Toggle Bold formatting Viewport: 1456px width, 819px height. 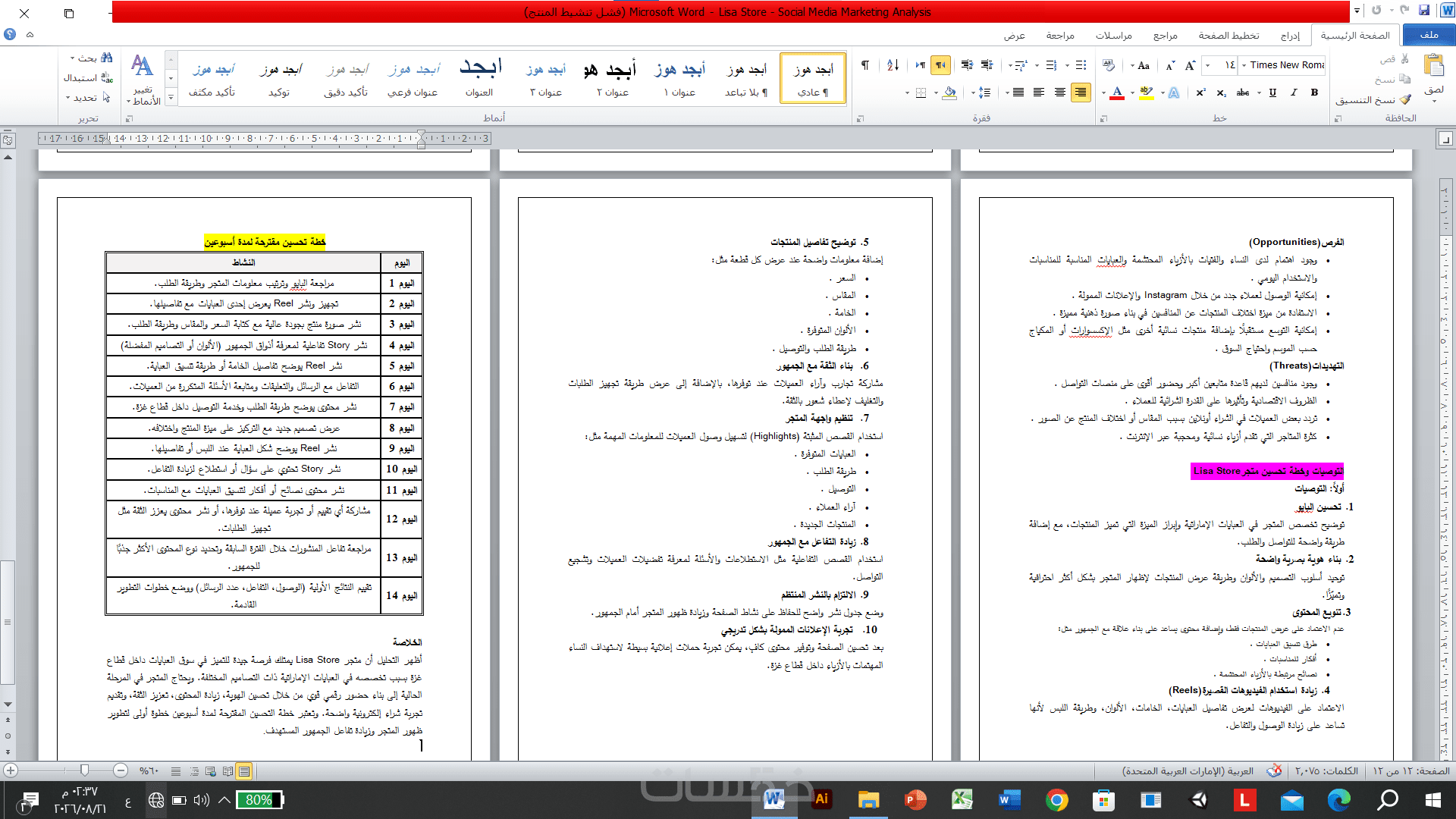tap(1314, 93)
